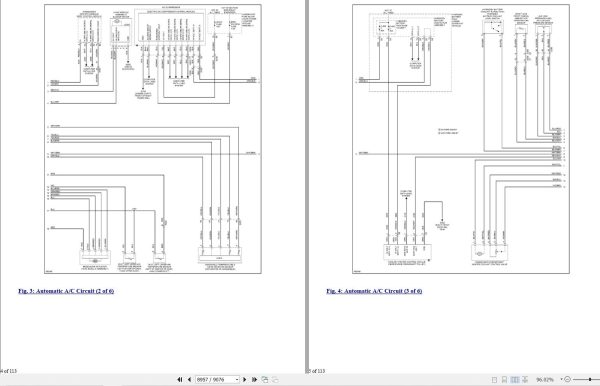The image size is (600, 386).
Task: Go to the next page
Action: [245, 379]
